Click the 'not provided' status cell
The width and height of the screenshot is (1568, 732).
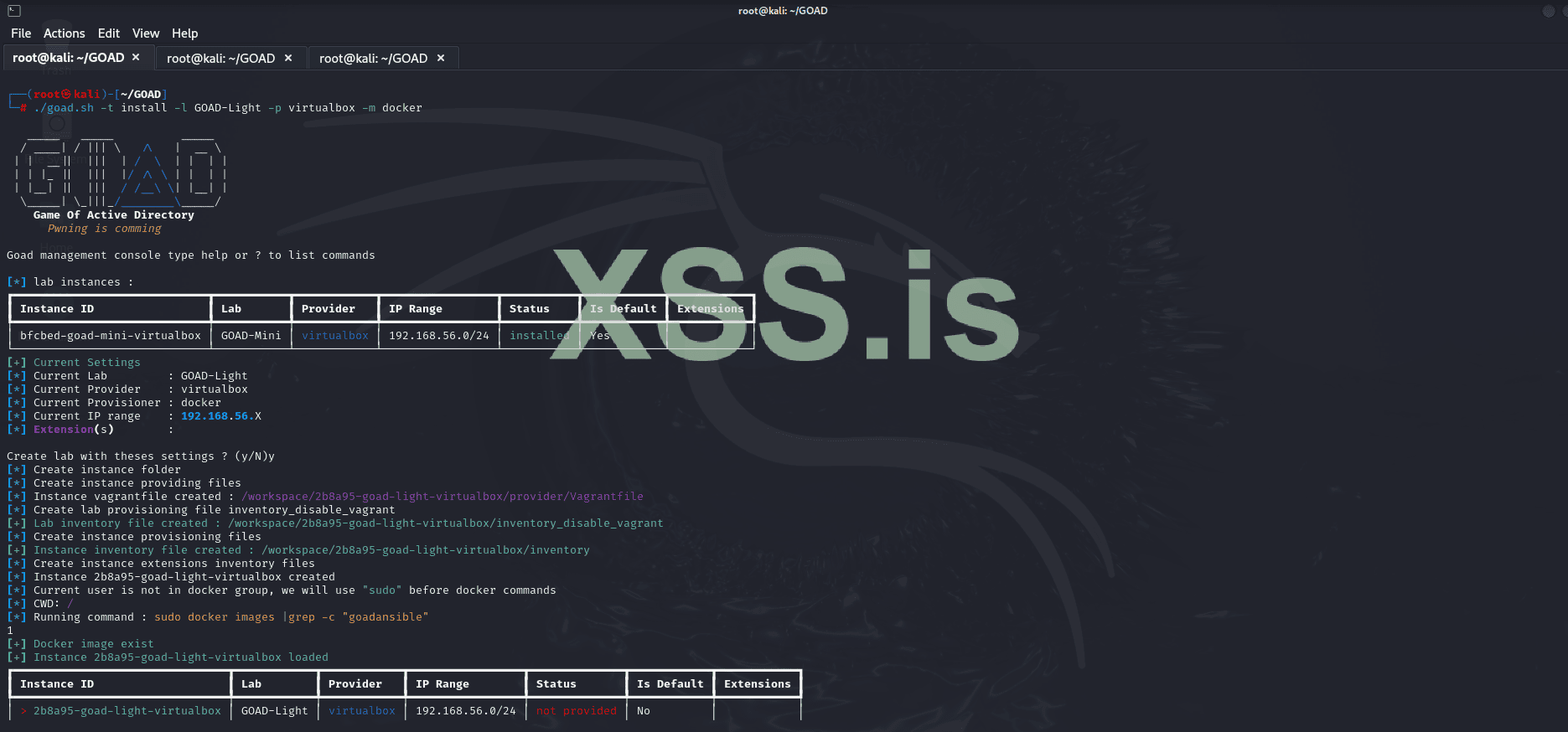click(577, 711)
